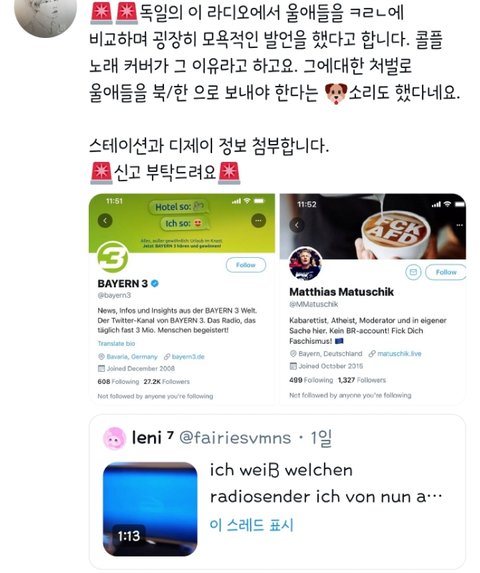Image resolution: width=480 pixels, height=573 pixels.
Task: View BAYERN 3's 27.2K Followers list
Action: (167, 382)
